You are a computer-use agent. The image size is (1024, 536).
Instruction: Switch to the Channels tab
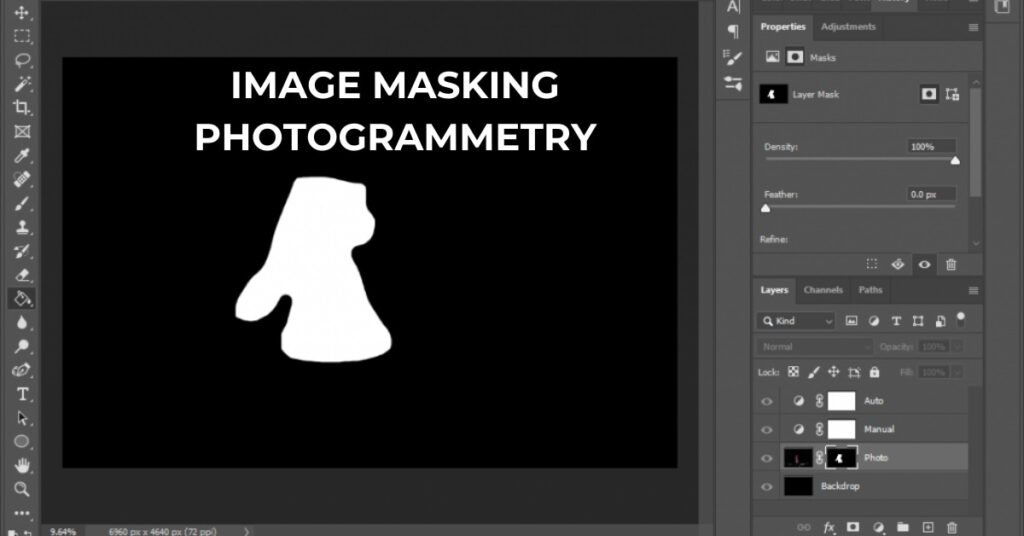tap(823, 290)
